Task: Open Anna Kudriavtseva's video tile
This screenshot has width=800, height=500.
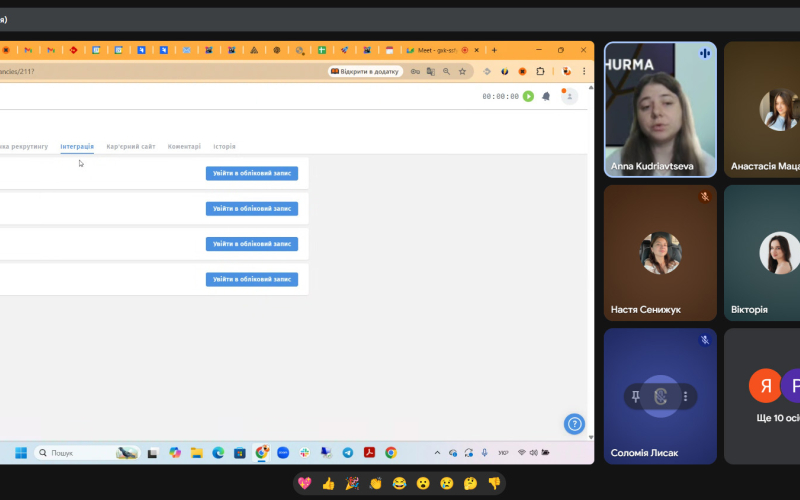Action: coord(660,110)
